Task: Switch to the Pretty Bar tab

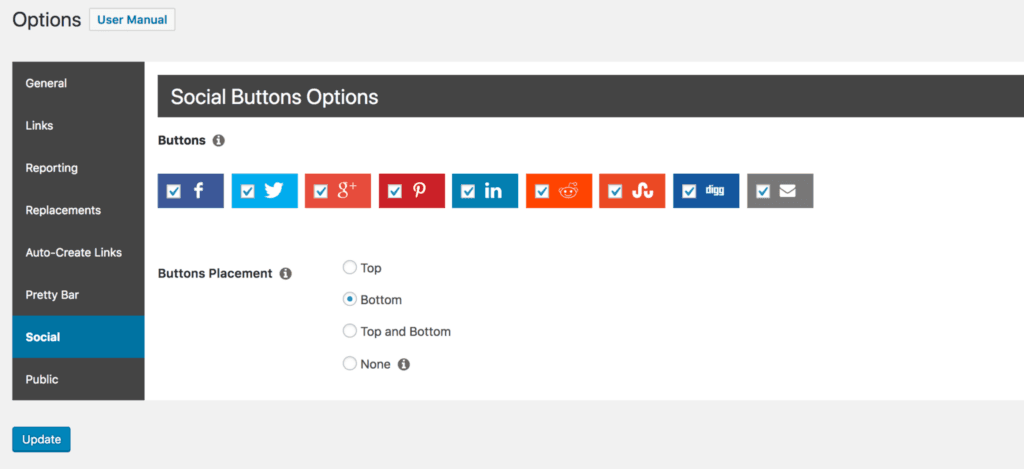Action: [52, 295]
